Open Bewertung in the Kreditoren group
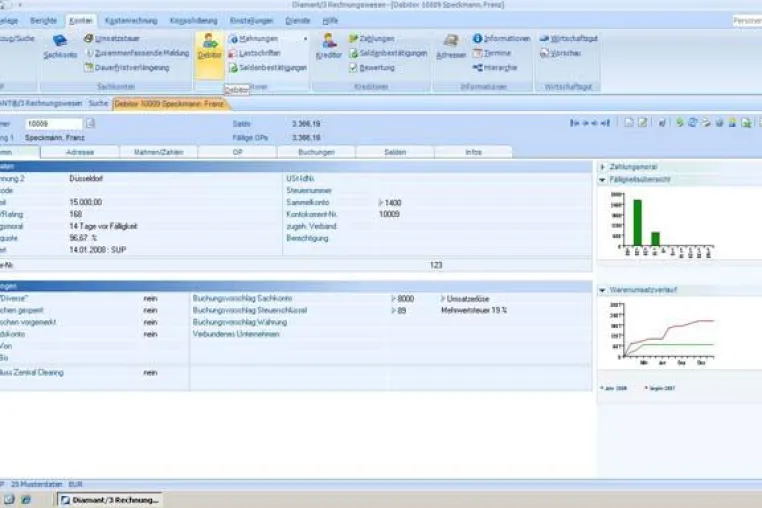Viewport: 762px width, 508px height. 371,68
